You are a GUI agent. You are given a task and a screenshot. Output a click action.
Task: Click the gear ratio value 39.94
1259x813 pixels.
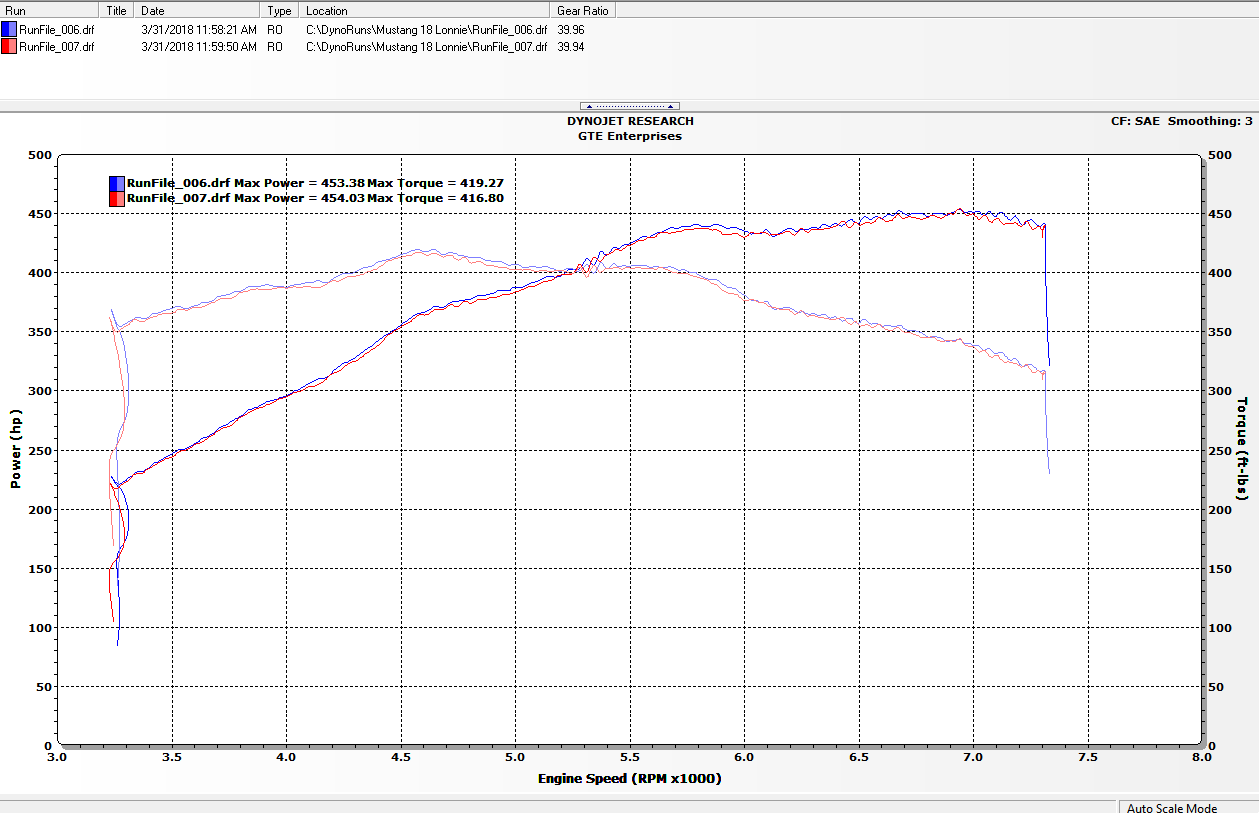571,46
